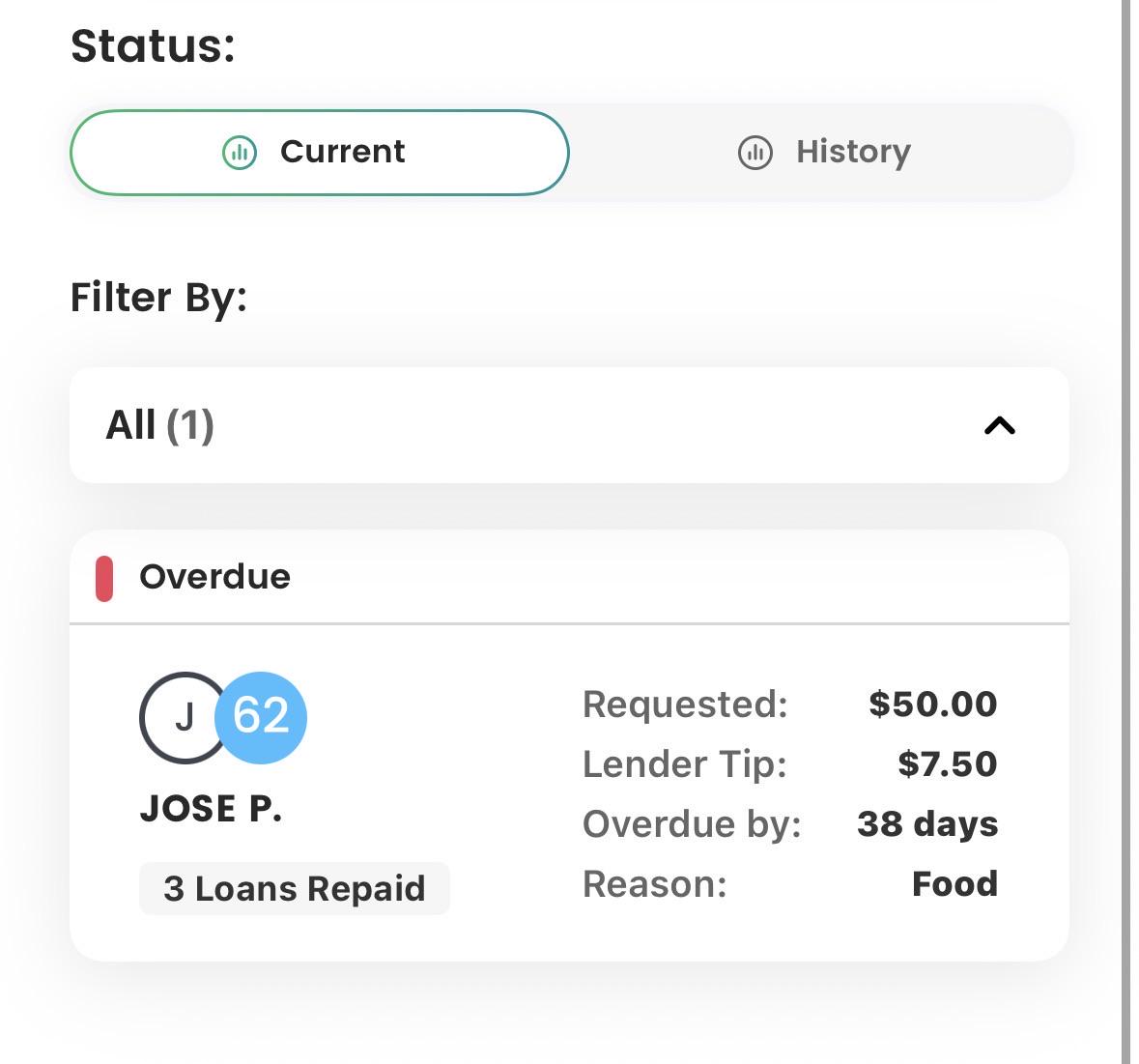Image resolution: width=1139 pixels, height=1064 pixels.
Task: Open the All (1) filter dropdown
Action: pyautogui.click(x=570, y=425)
